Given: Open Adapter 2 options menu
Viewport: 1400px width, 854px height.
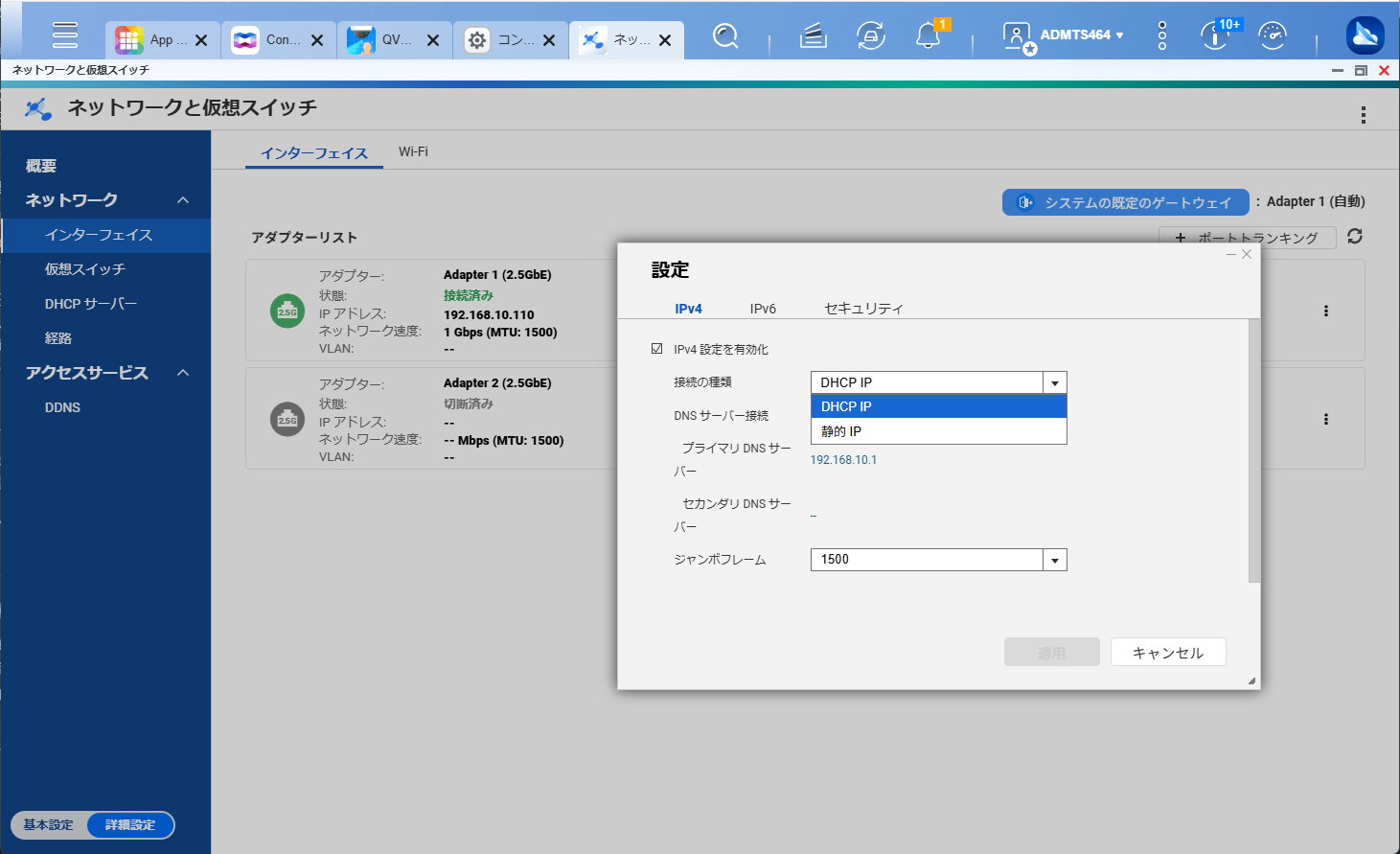Looking at the screenshot, I should [x=1326, y=419].
